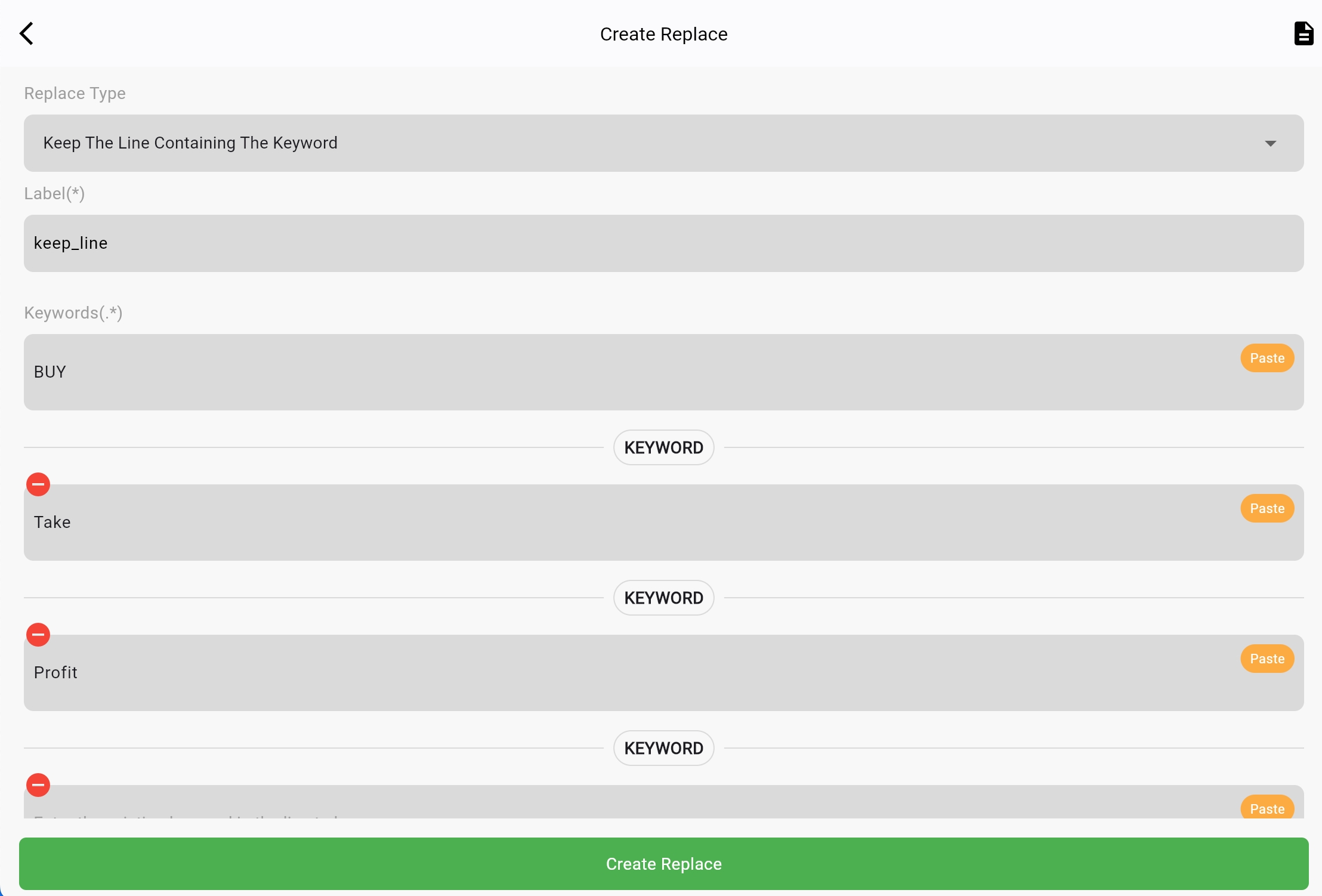
Task: Focus the BUY keyword text field
Action: 597,372
